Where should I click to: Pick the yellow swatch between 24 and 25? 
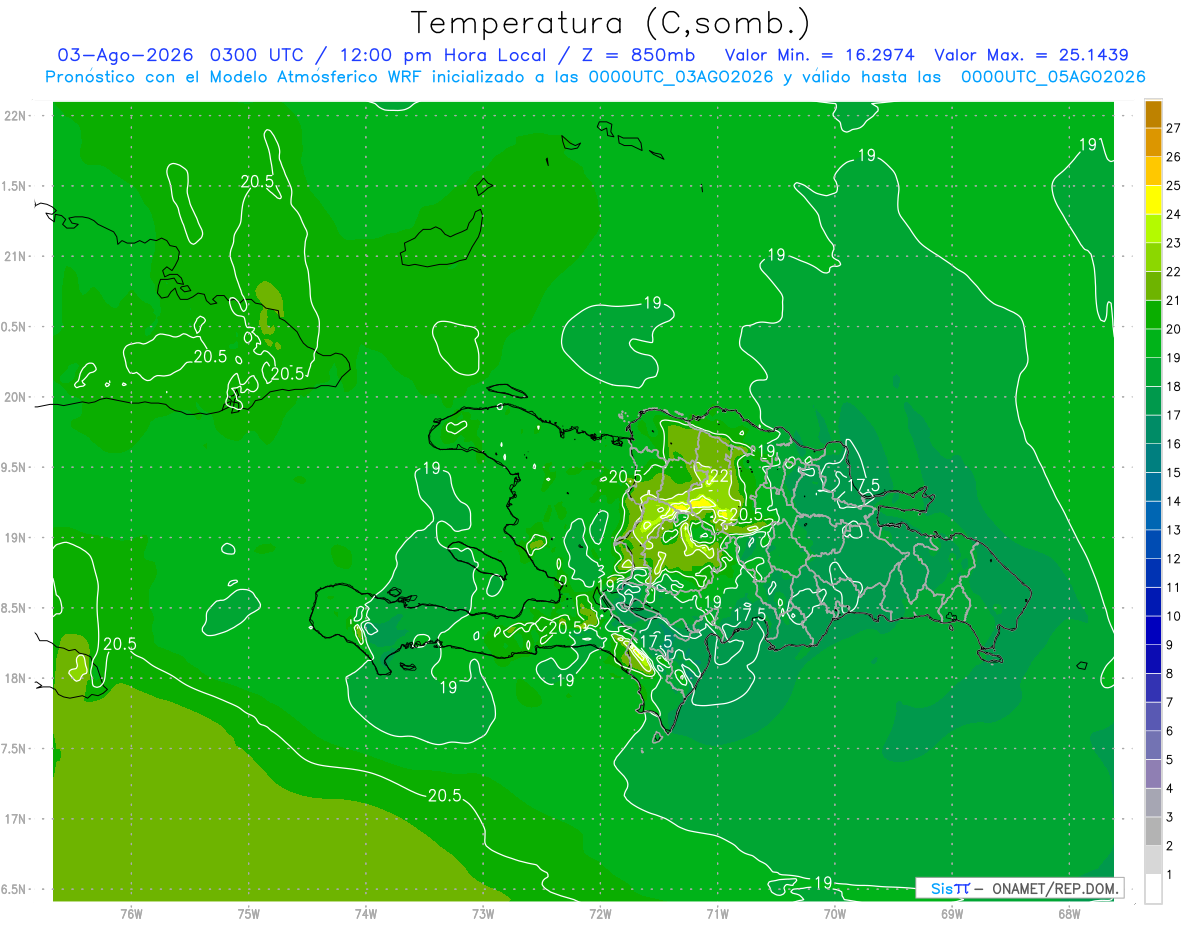[1153, 200]
